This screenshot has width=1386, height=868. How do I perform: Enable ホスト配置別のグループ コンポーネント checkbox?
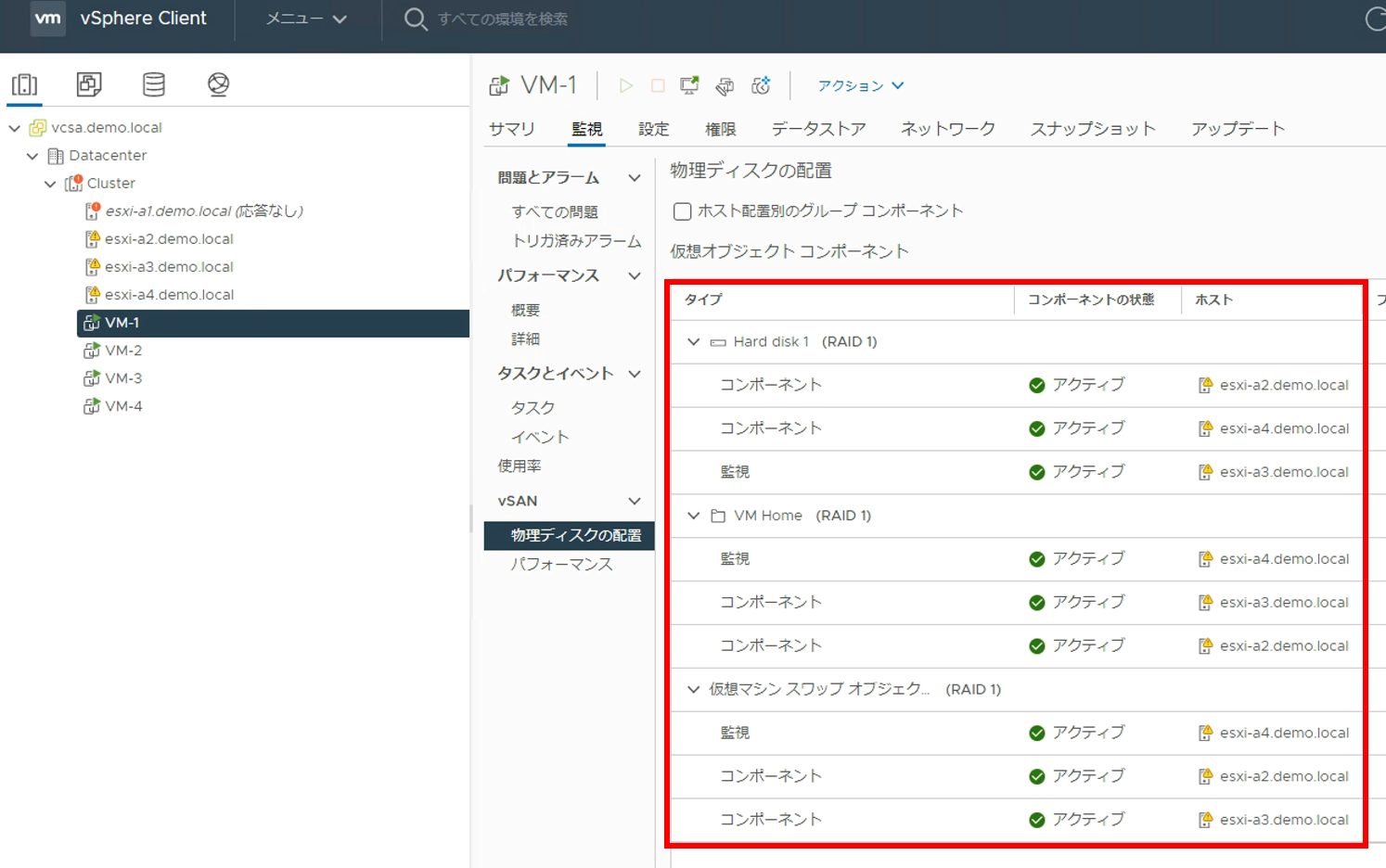click(682, 211)
